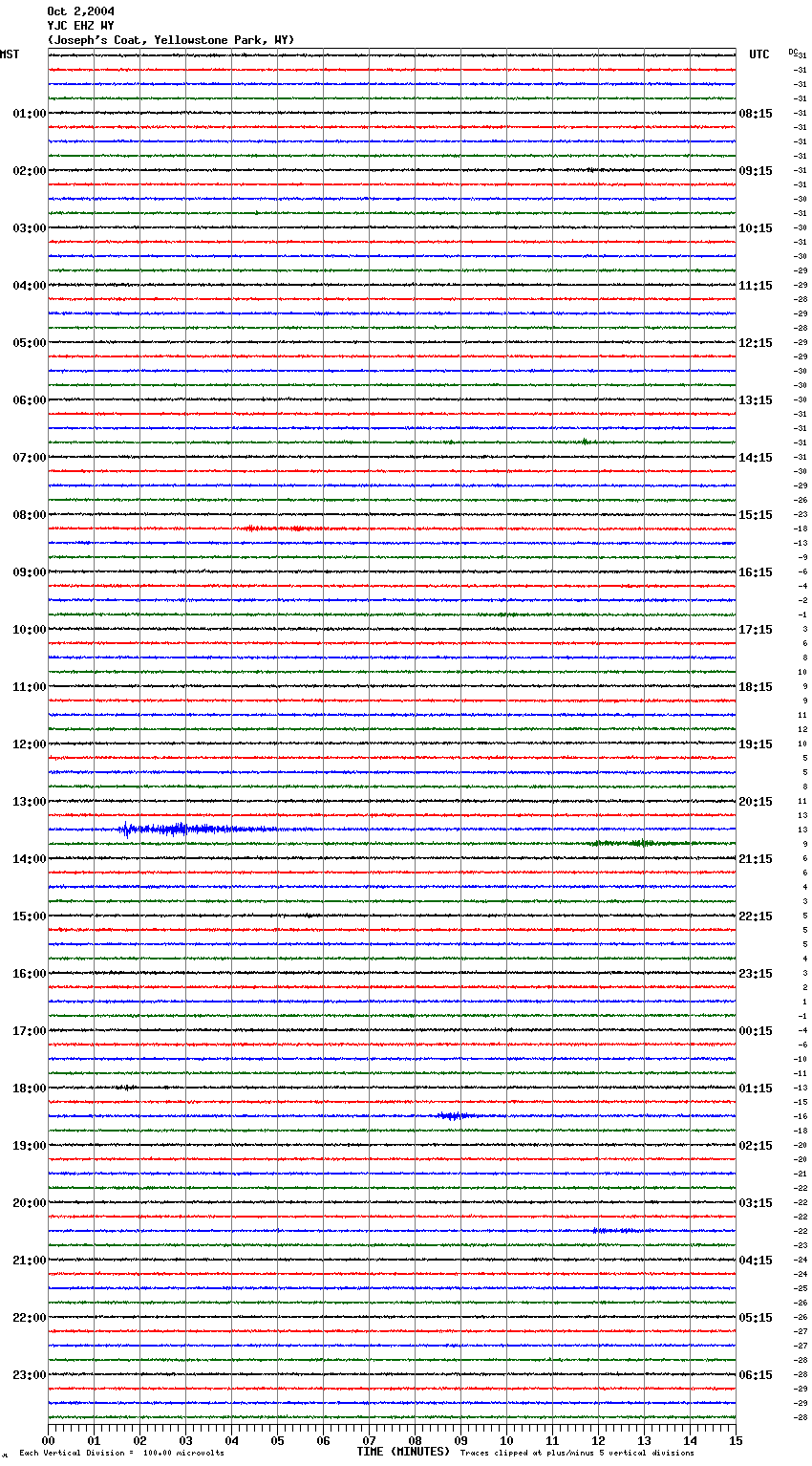Click the "TIME (MINUTES)" axis title
The width and height of the screenshot is (812, 1466).
[403, 1452]
